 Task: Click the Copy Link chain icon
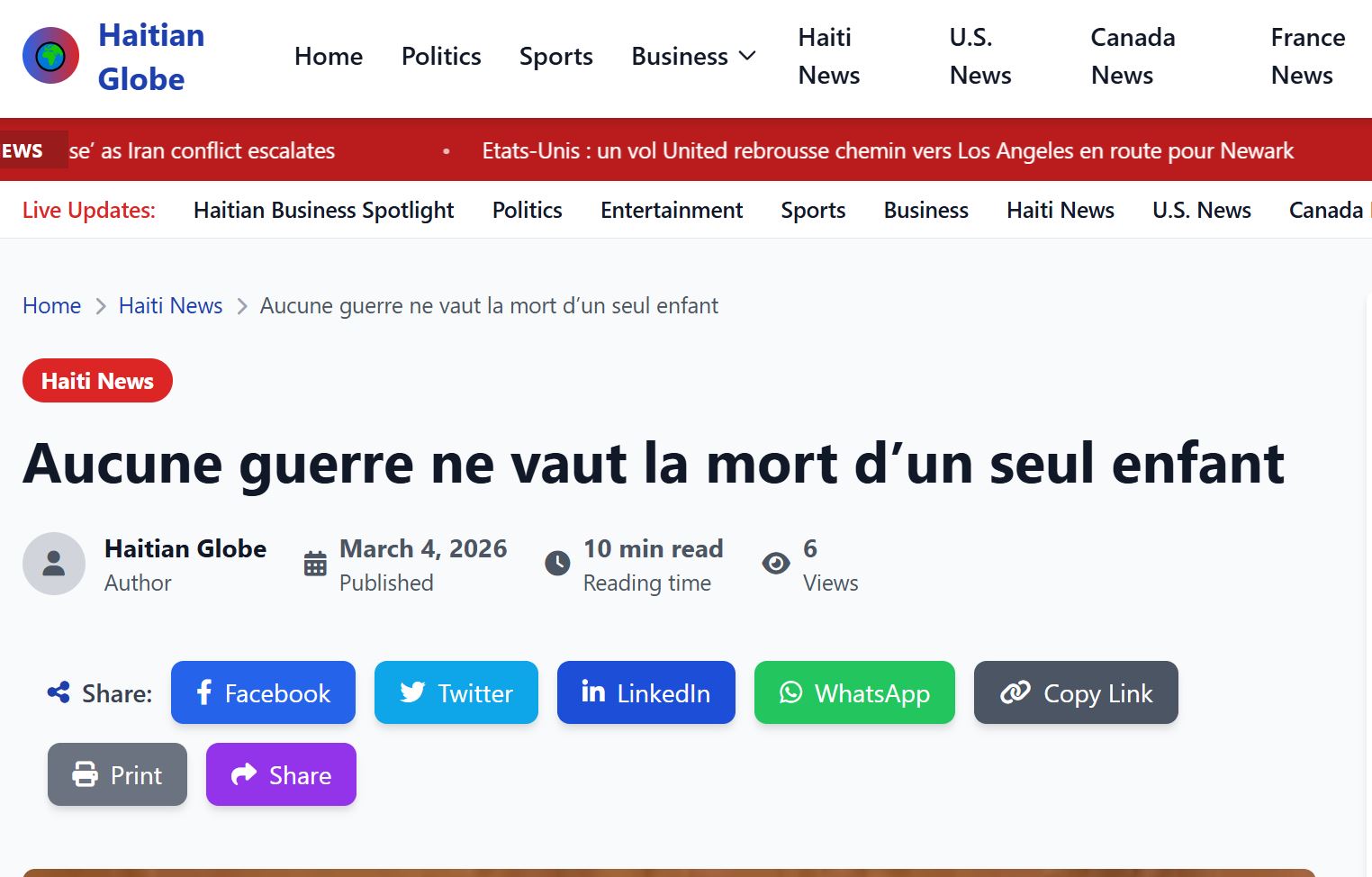(x=1015, y=692)
